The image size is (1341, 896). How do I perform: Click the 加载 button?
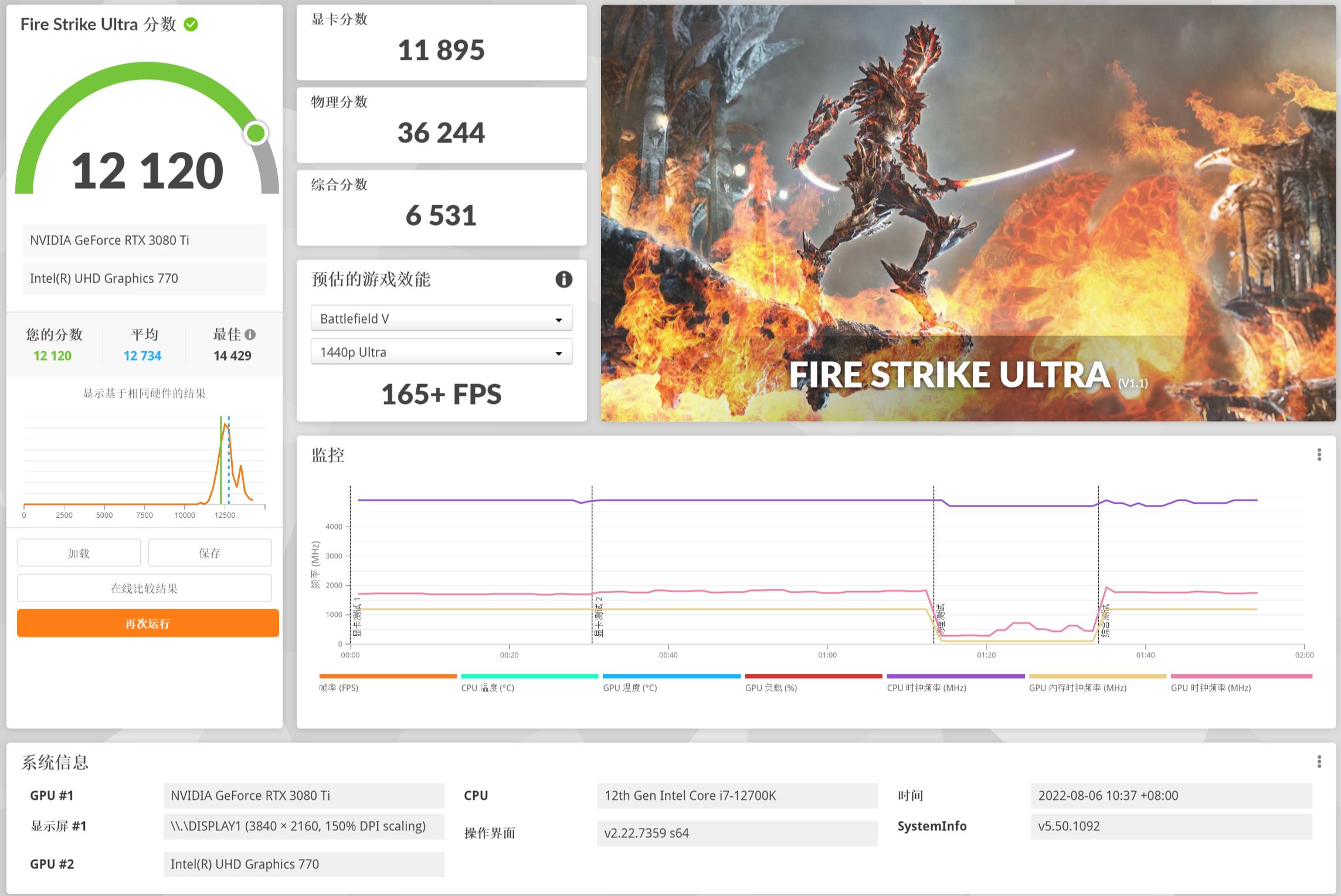point(79,553)
